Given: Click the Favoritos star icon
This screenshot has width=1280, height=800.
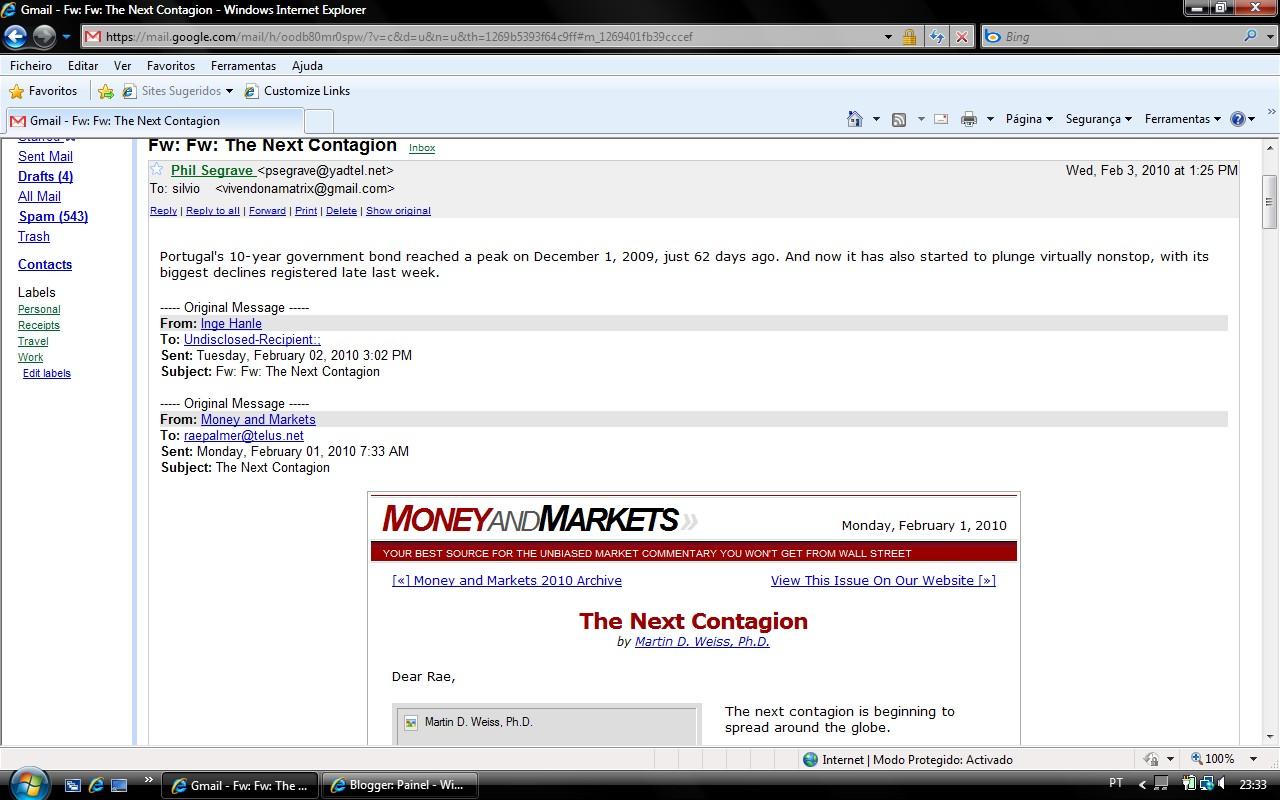Looking at the screenshot, I should coord(16,91).
